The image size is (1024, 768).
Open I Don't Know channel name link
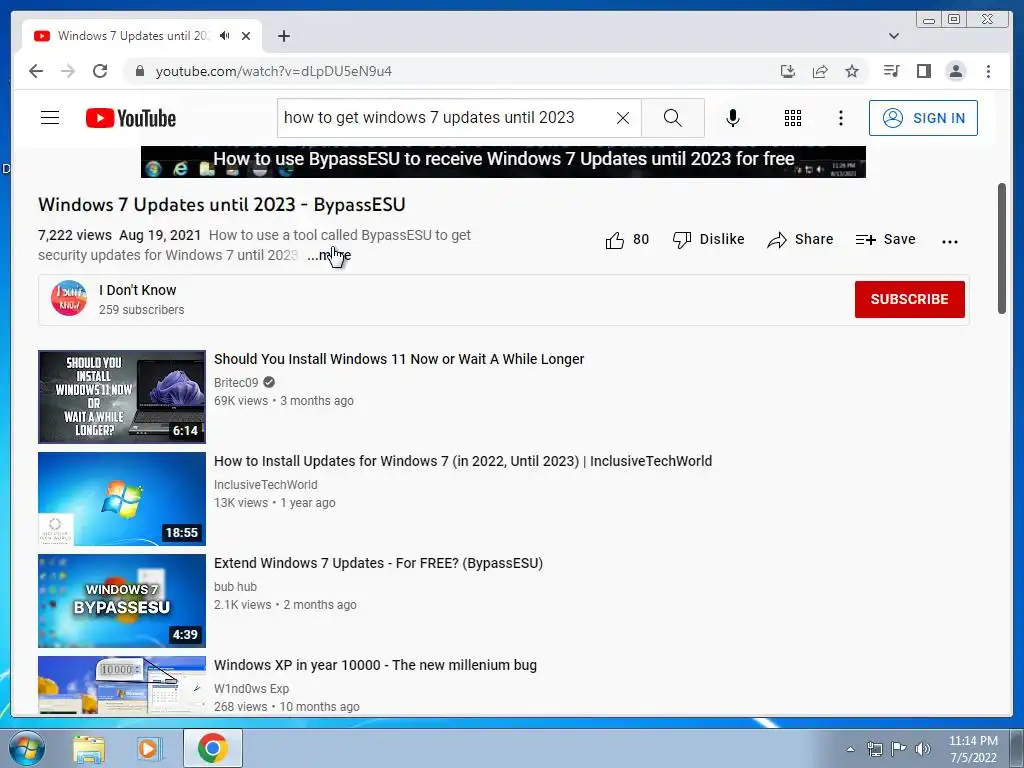(137, 290)
